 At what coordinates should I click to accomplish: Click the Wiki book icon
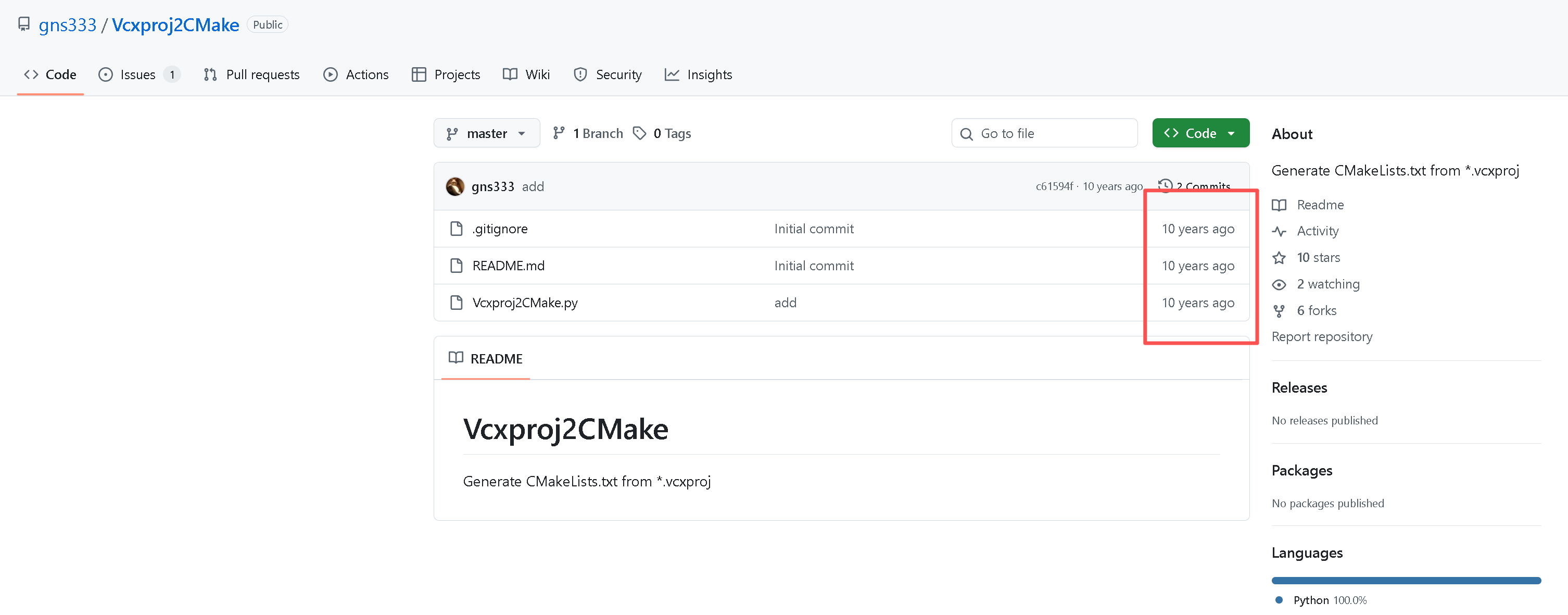510,74
